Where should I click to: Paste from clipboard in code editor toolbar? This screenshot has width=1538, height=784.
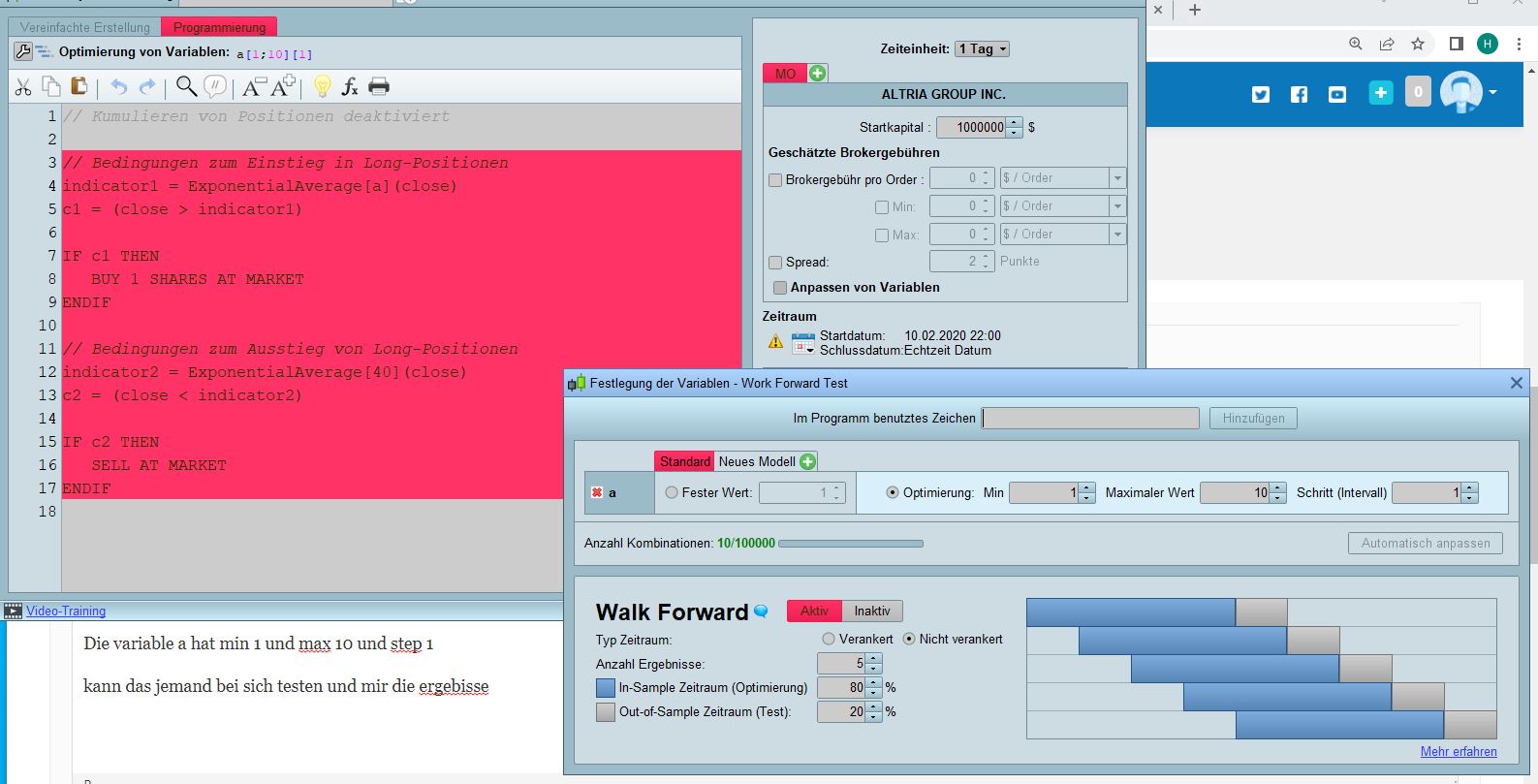point(79,87)
